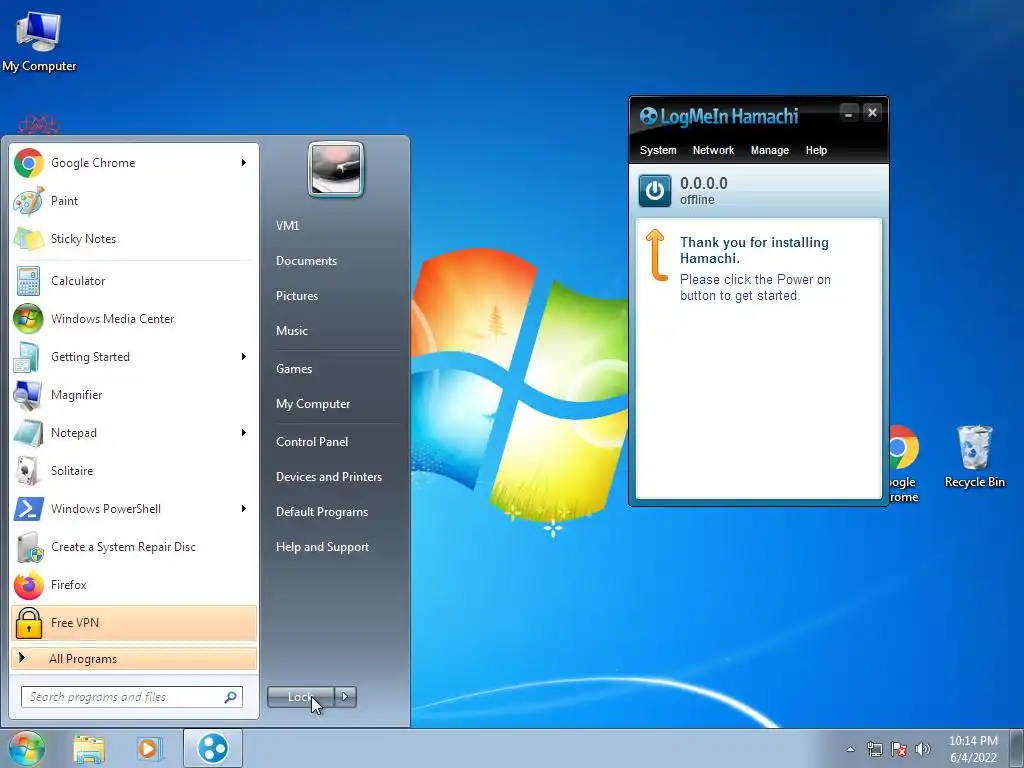
Task: Open the Notepad icon in Start menu
Action: click(x=29, y=432)
